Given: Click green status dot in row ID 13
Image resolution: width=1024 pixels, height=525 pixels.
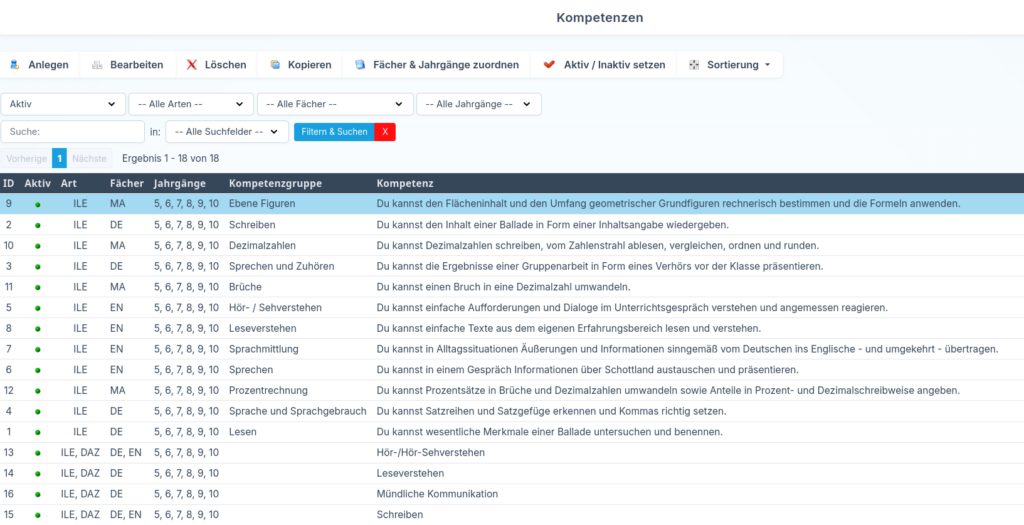Looking at the screenshot, I should coord(38,453).
